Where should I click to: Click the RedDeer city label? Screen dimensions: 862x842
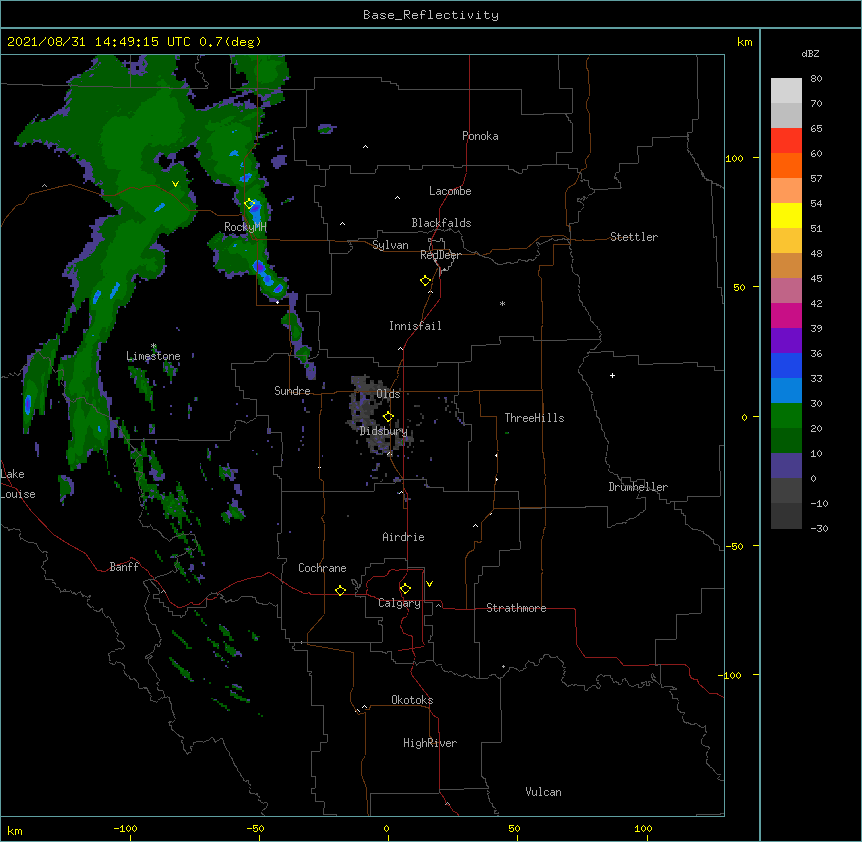coord(440,255)
